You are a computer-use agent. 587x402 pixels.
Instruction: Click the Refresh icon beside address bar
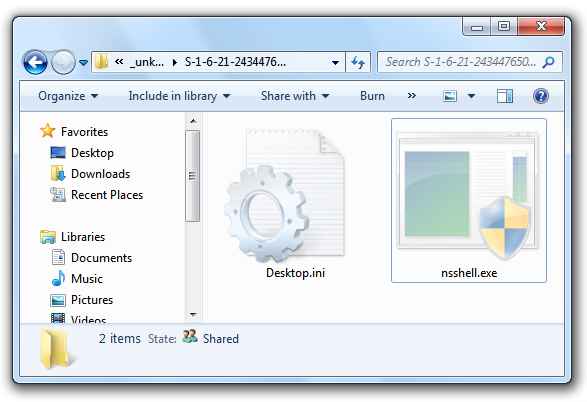(x=358, y=62)
